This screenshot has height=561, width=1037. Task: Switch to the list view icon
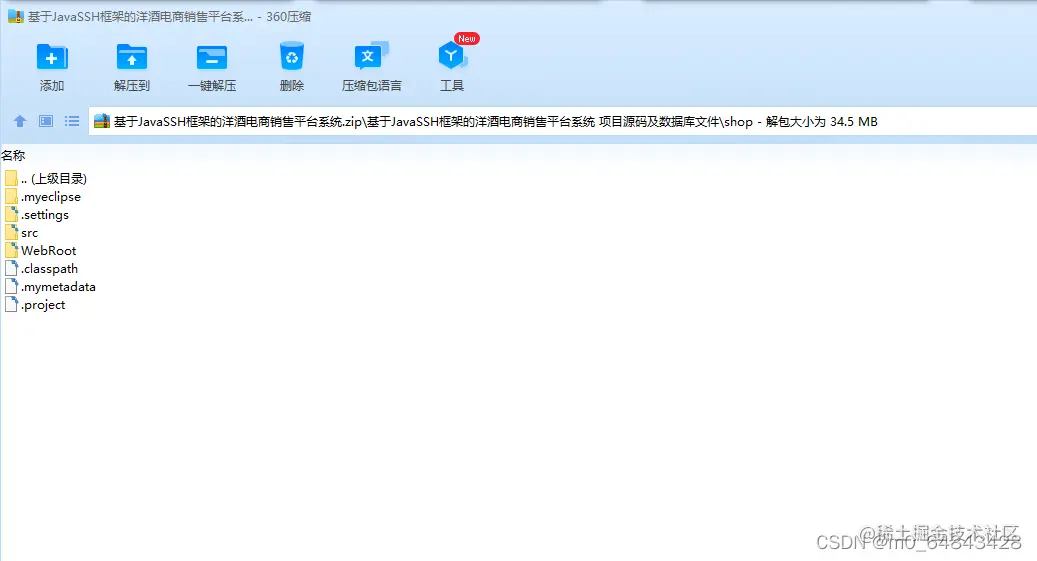72,121
